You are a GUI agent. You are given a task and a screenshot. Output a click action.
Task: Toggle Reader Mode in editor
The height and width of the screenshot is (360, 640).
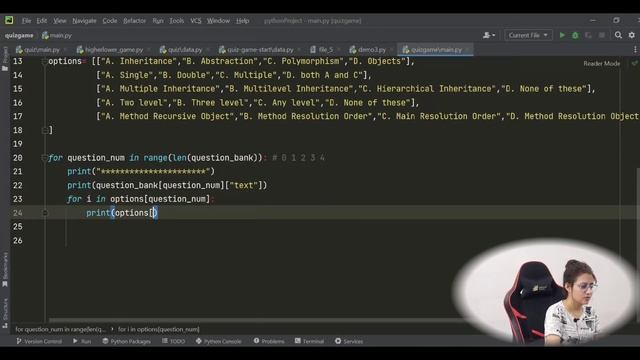pyautogui.click(x=601, y=64)
